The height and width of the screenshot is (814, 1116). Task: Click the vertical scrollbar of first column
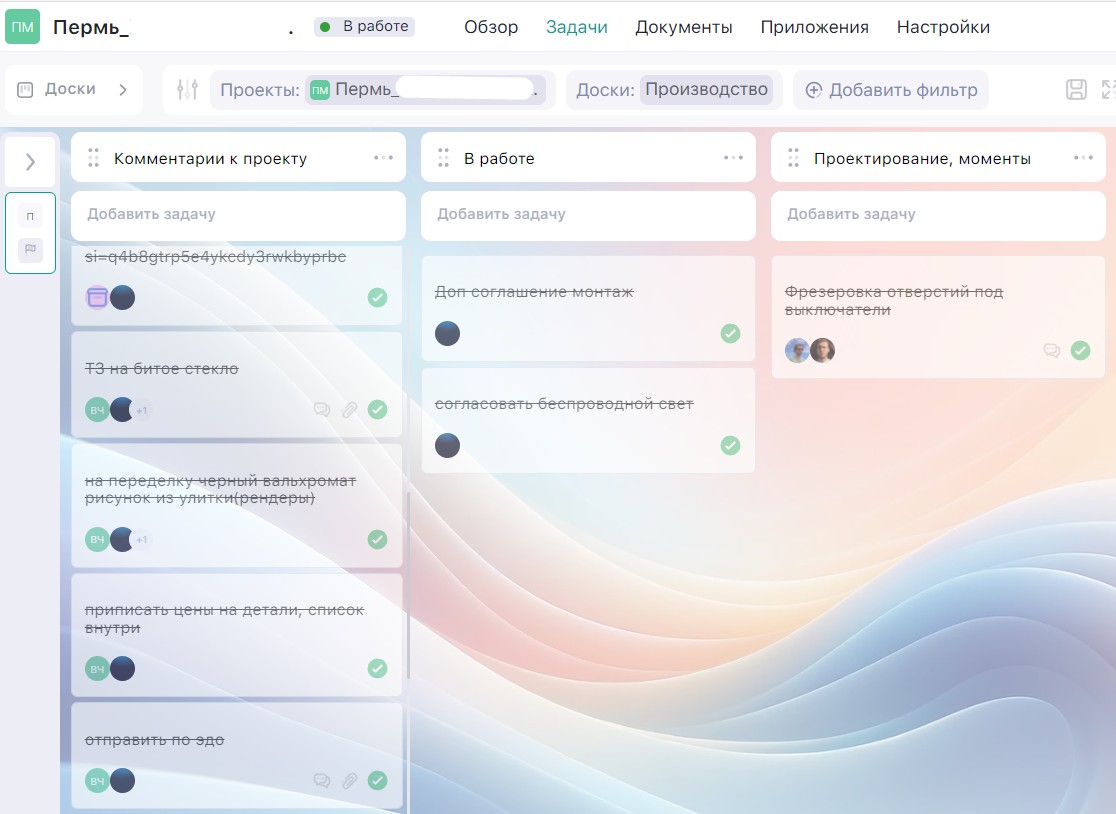[x=408, y=580]
